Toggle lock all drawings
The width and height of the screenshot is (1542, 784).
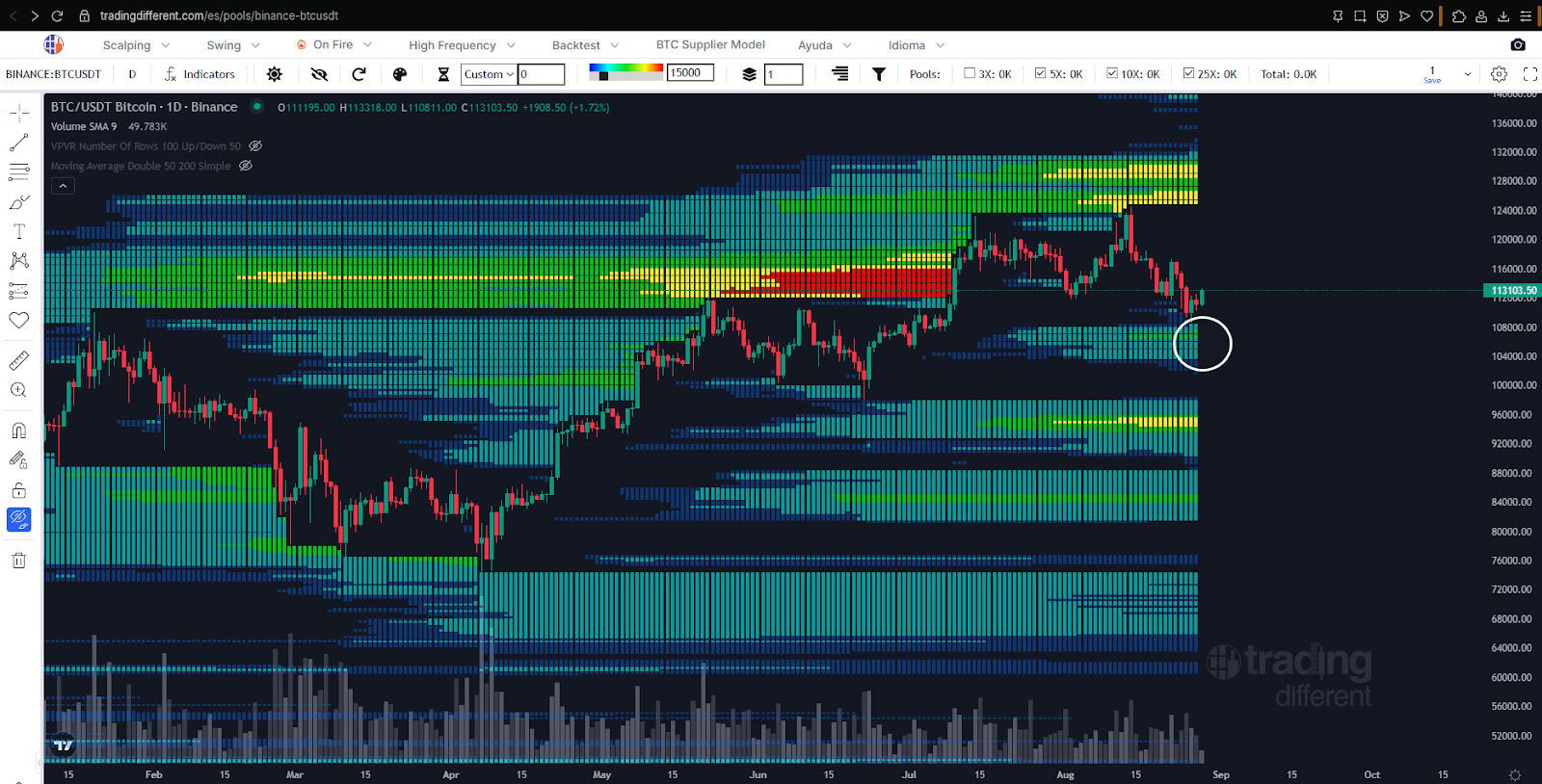(x=18, y=490)
